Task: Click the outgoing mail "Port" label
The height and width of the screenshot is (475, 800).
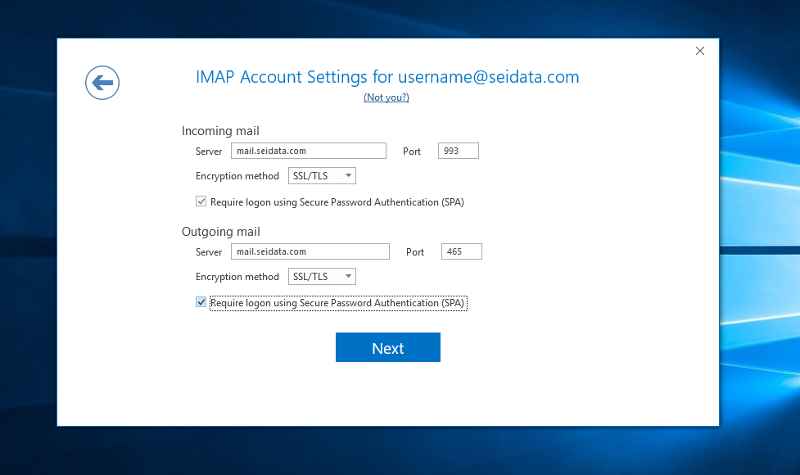Action: point(415,252)
